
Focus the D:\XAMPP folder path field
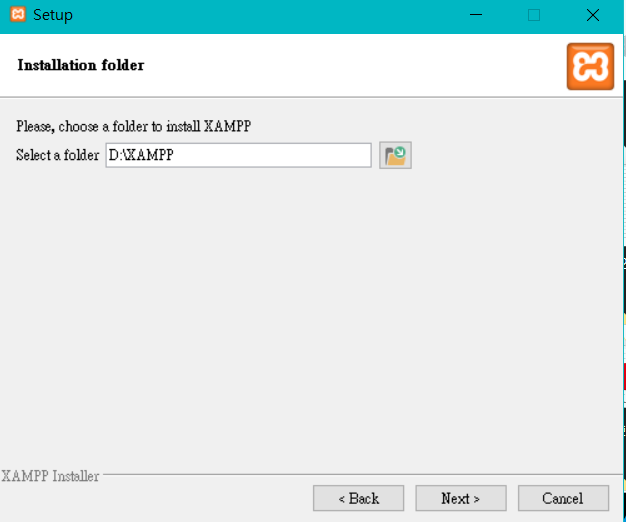(238, 155)
